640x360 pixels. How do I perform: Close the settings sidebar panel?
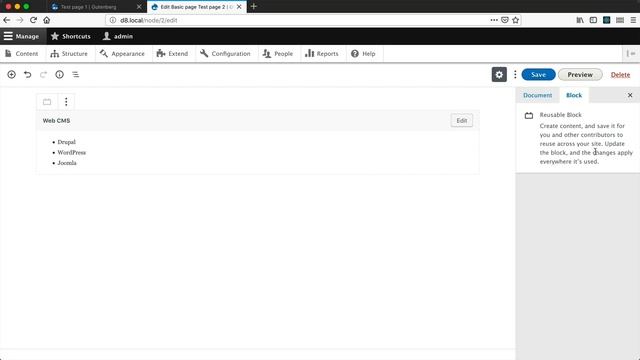(x=630, y=95)
